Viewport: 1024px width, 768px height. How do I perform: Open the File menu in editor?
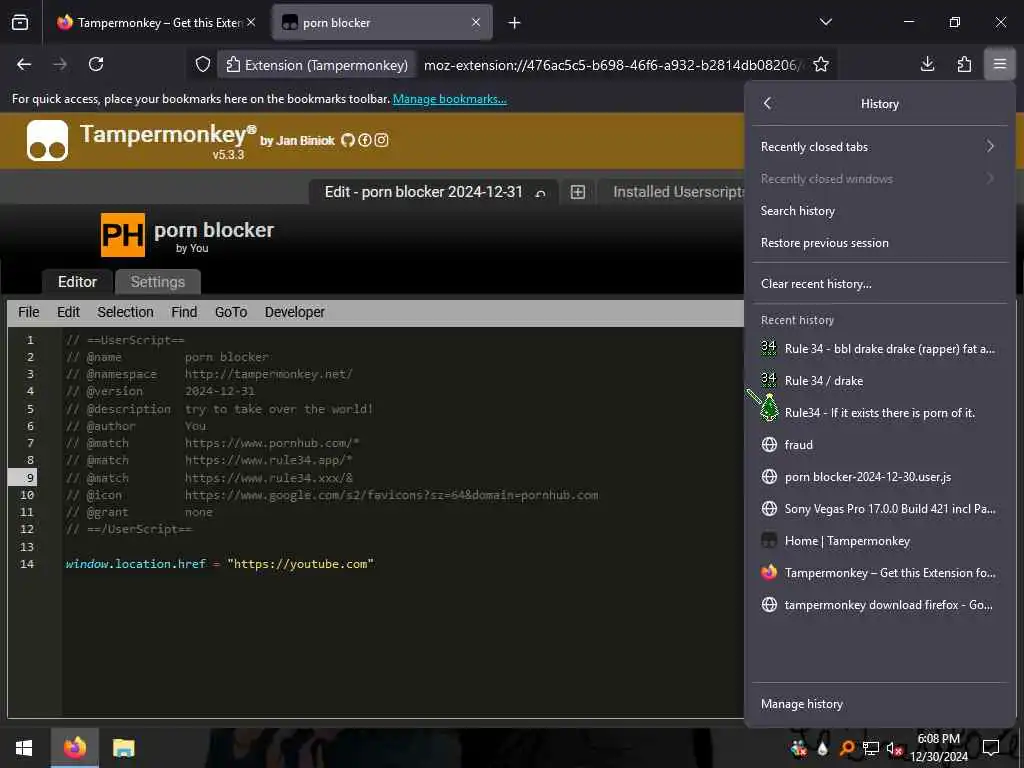(29, 312)
